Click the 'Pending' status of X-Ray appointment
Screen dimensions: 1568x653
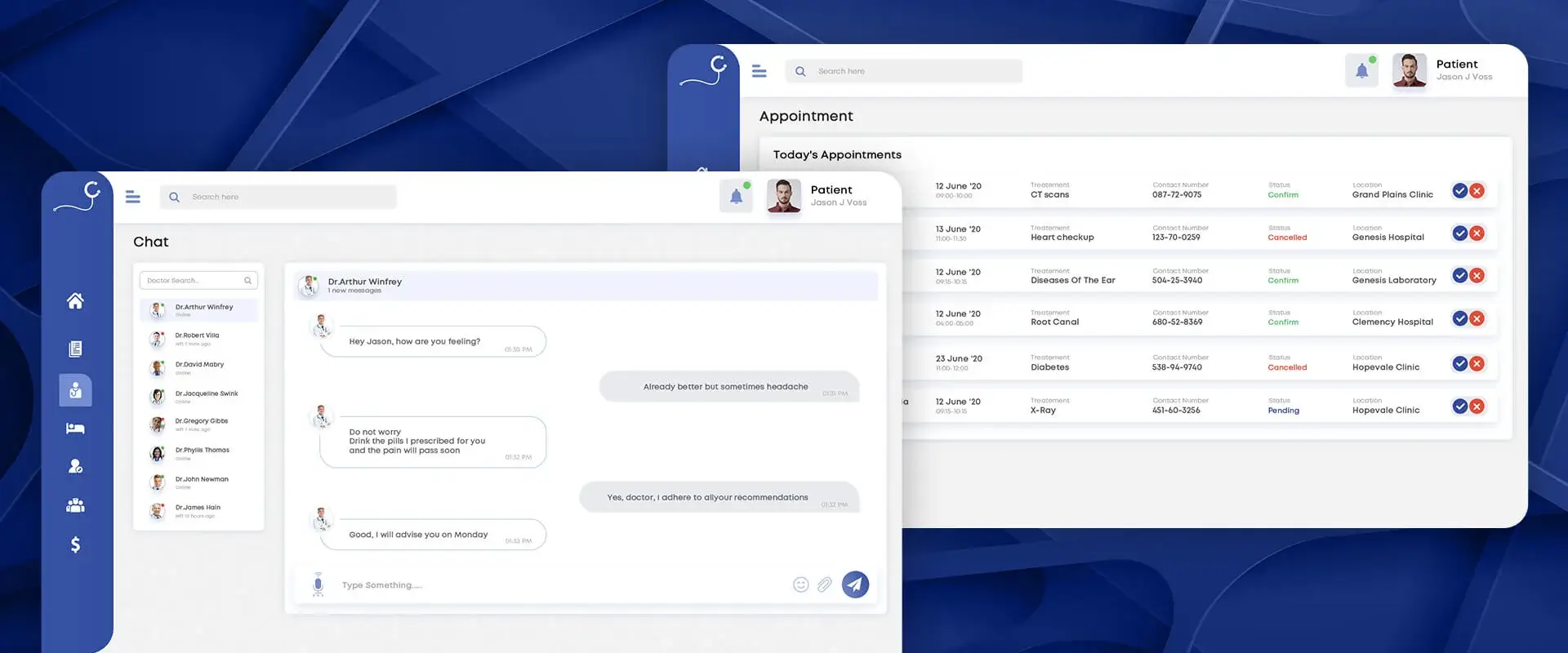click(x=1283, y=411)
